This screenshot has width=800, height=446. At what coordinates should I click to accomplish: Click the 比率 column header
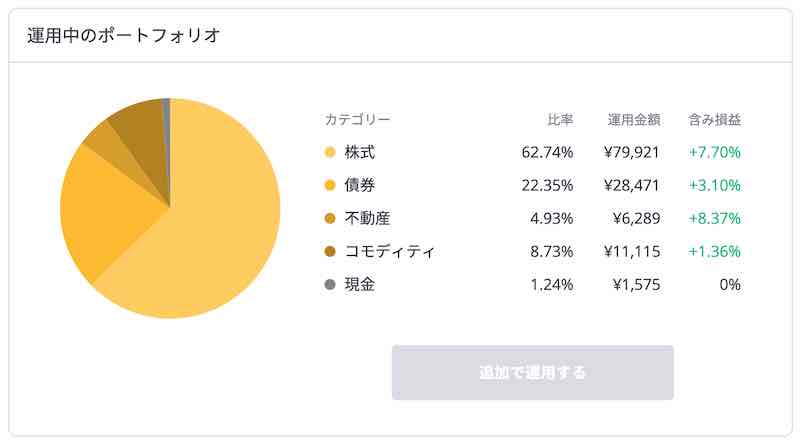coord(560,120)
